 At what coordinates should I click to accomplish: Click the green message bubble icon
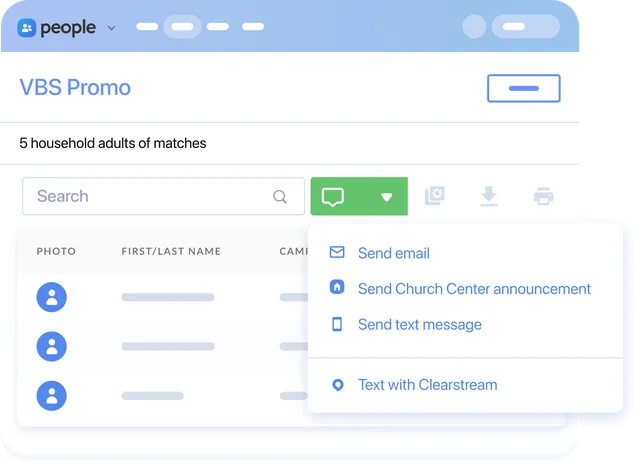coord(333,196)
